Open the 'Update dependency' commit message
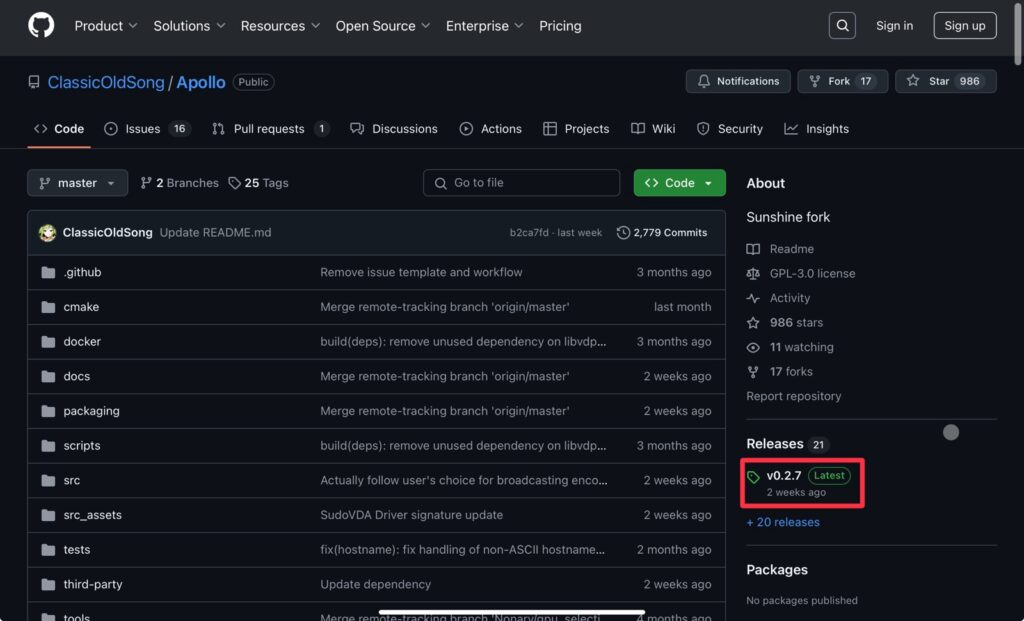Screen dimensions: 1024x621 click(376, 584)
